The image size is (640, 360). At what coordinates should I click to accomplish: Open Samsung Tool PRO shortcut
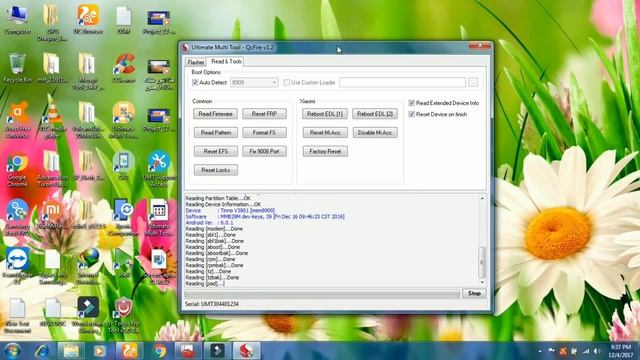17,218
